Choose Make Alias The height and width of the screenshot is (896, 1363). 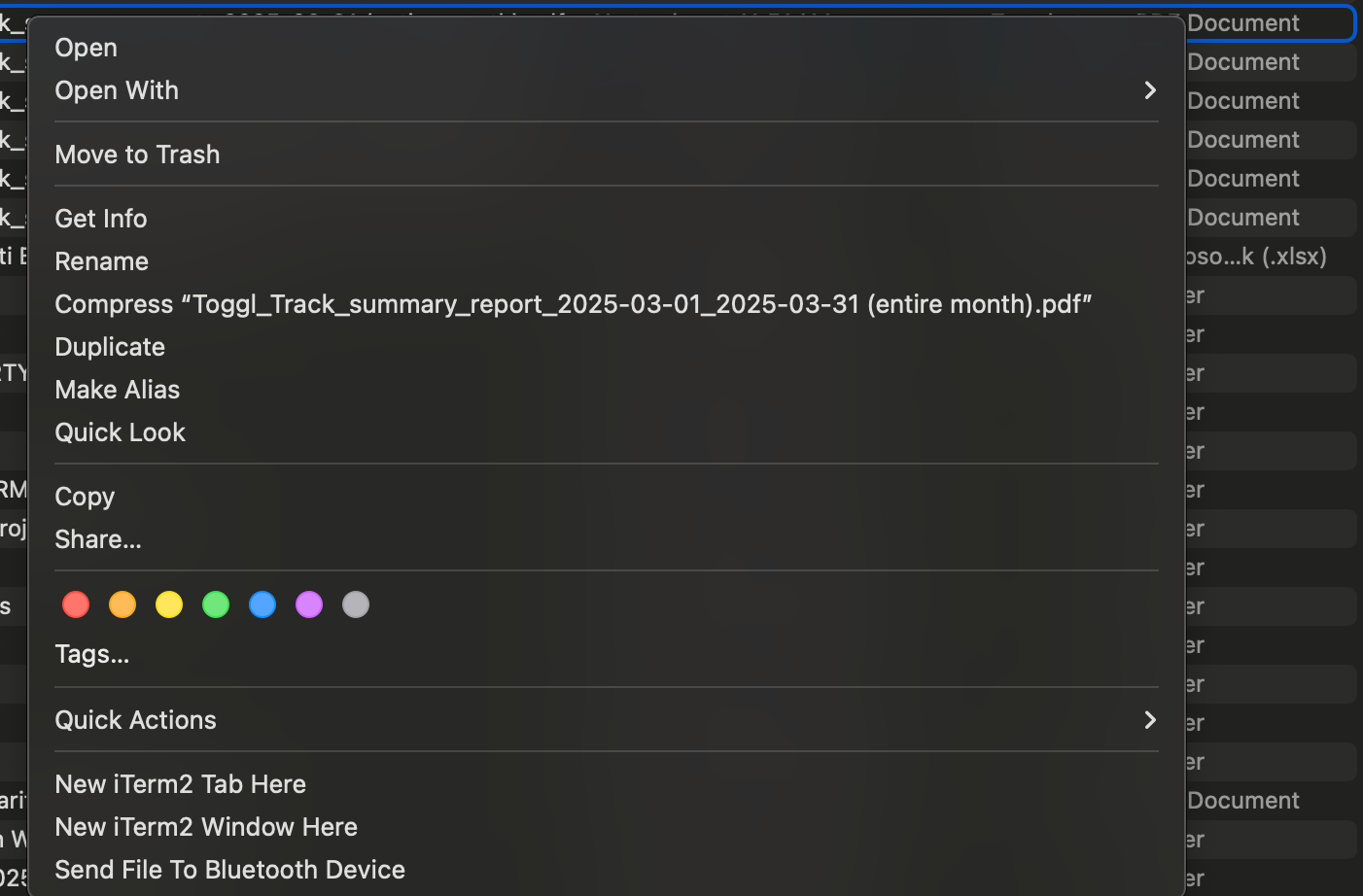point(607,390)
